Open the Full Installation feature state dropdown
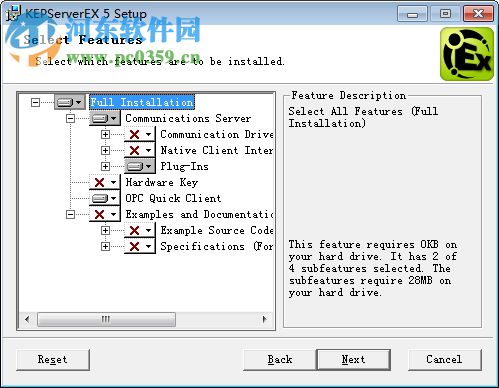This screenshot has width=499, height=388. point(70,102)
